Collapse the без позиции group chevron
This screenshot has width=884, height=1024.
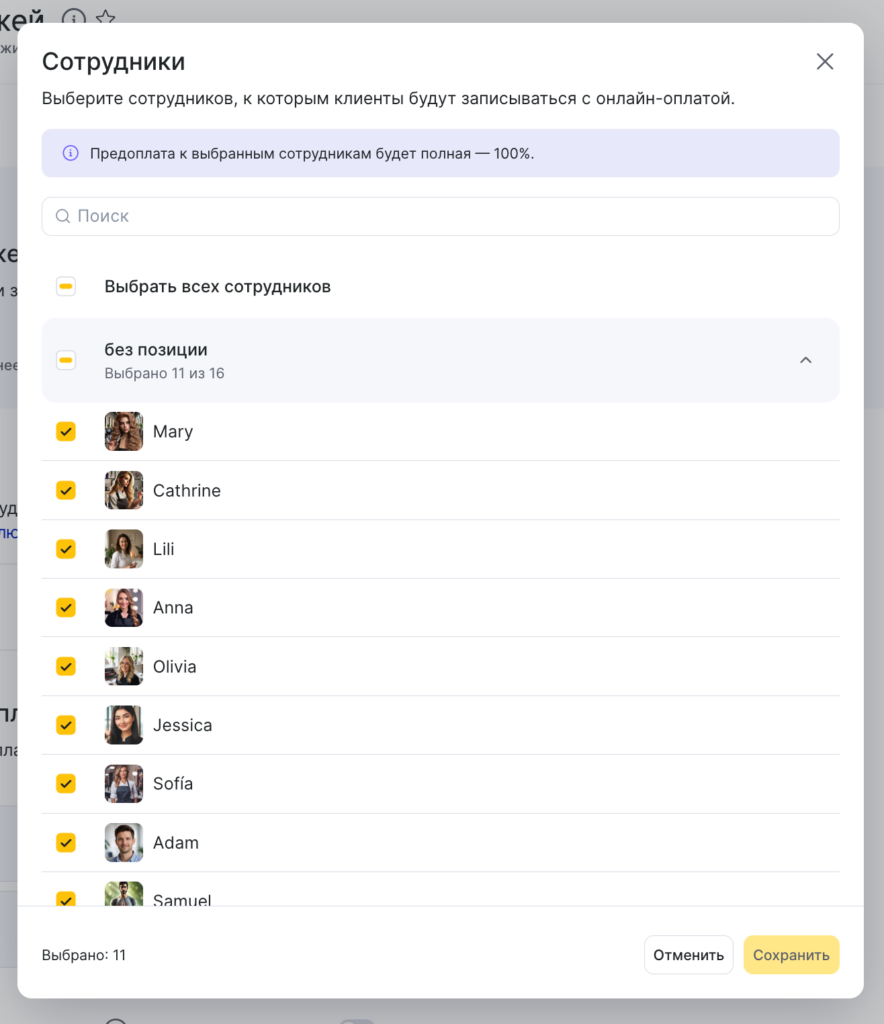point(805,360)
